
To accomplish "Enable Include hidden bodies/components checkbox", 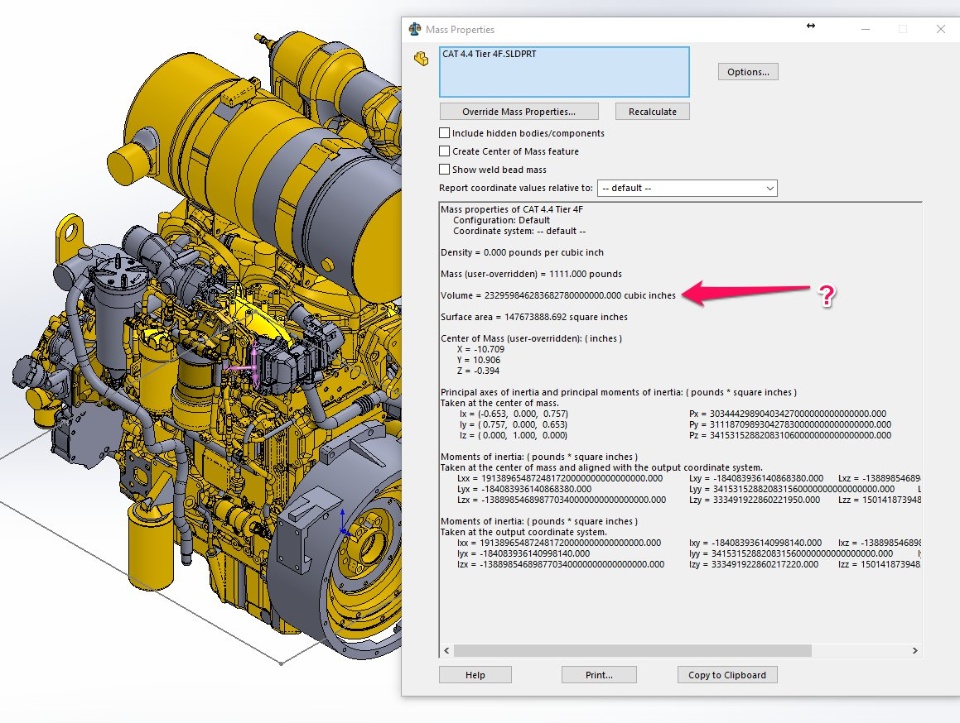I will pyautogui.click(x=444, y=133).
